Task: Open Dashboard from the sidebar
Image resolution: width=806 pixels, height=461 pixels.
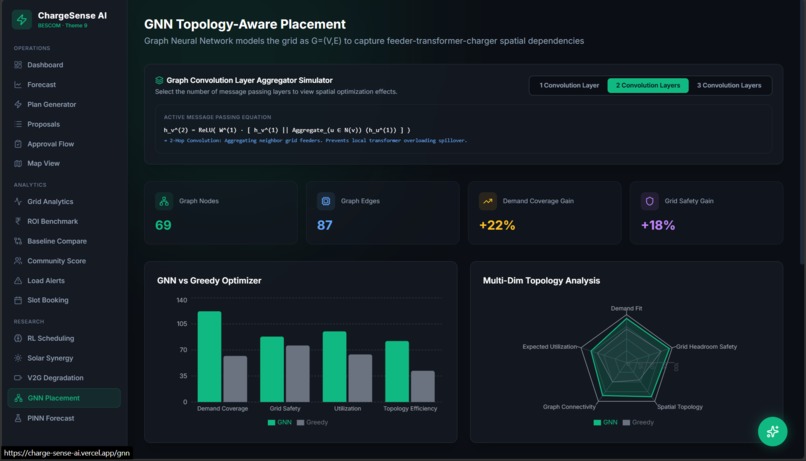Action: tap(64, 65)
